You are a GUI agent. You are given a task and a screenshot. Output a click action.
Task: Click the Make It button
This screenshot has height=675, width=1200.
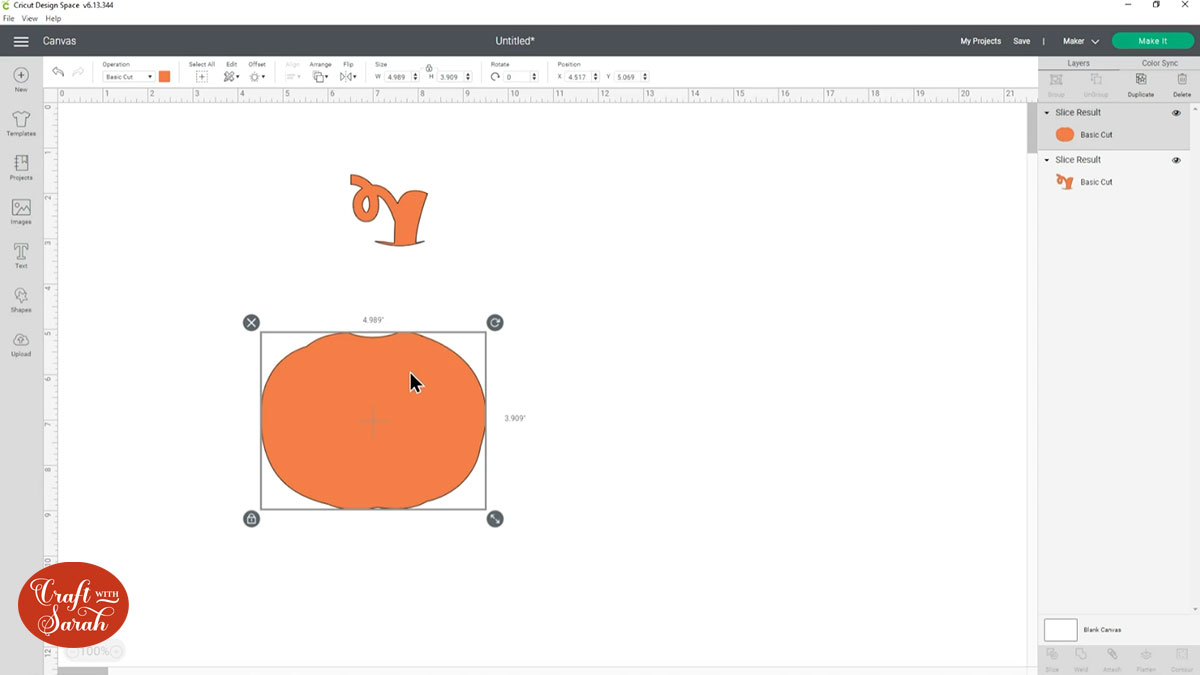[x=1152, y=41]
